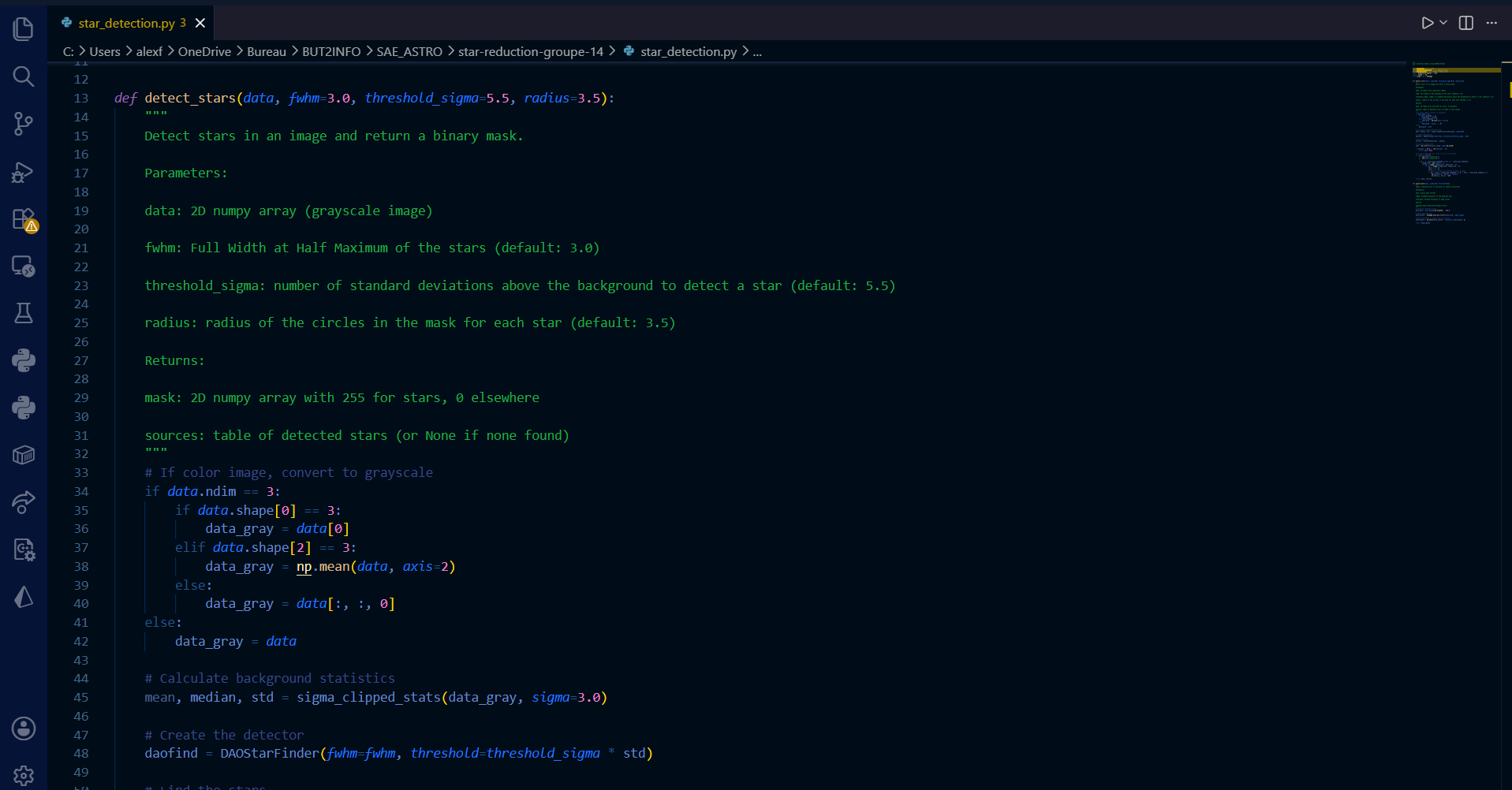Expand the run options dropdown arrow
The width and height of the screenshot is (1512, 790).
[1443, 23]
